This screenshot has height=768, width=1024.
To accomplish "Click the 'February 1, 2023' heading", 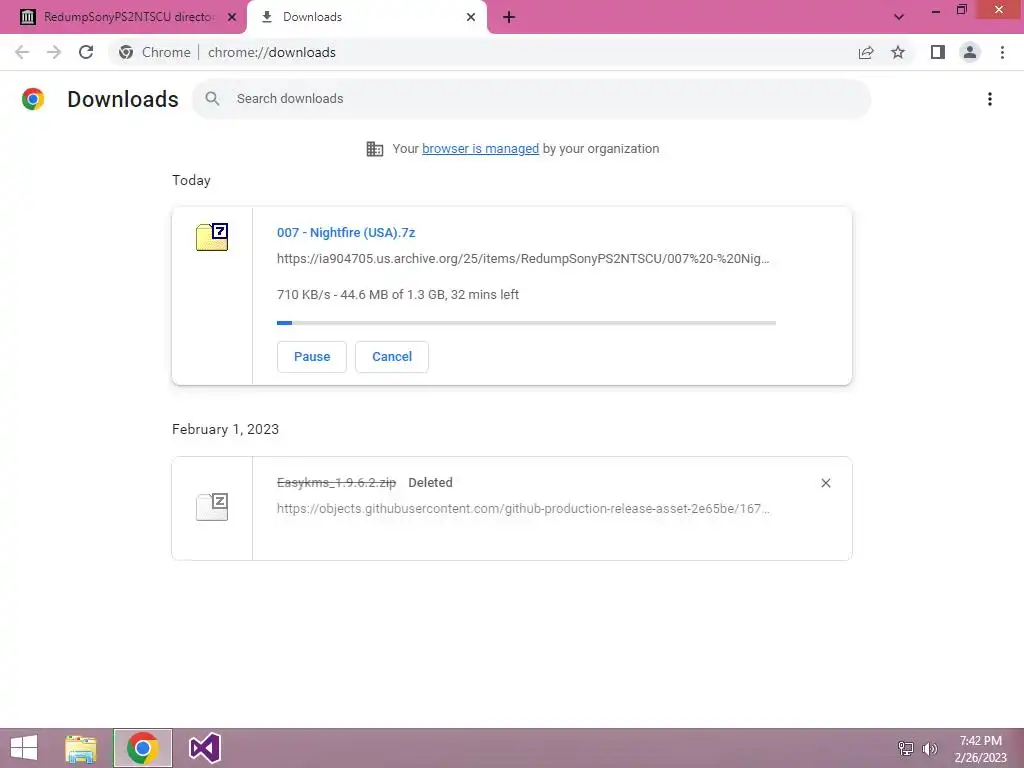I will (225, 429).
